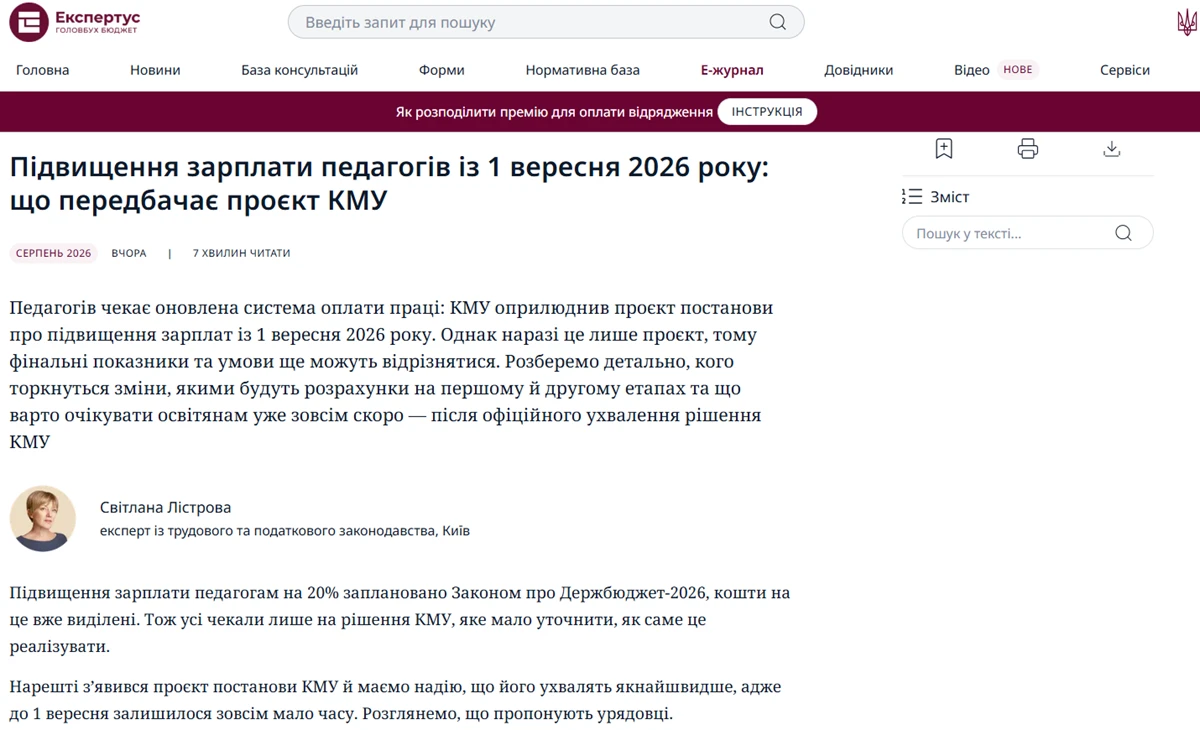
Task: Click the search magnifier in the top bar
Action: (777, 22)
